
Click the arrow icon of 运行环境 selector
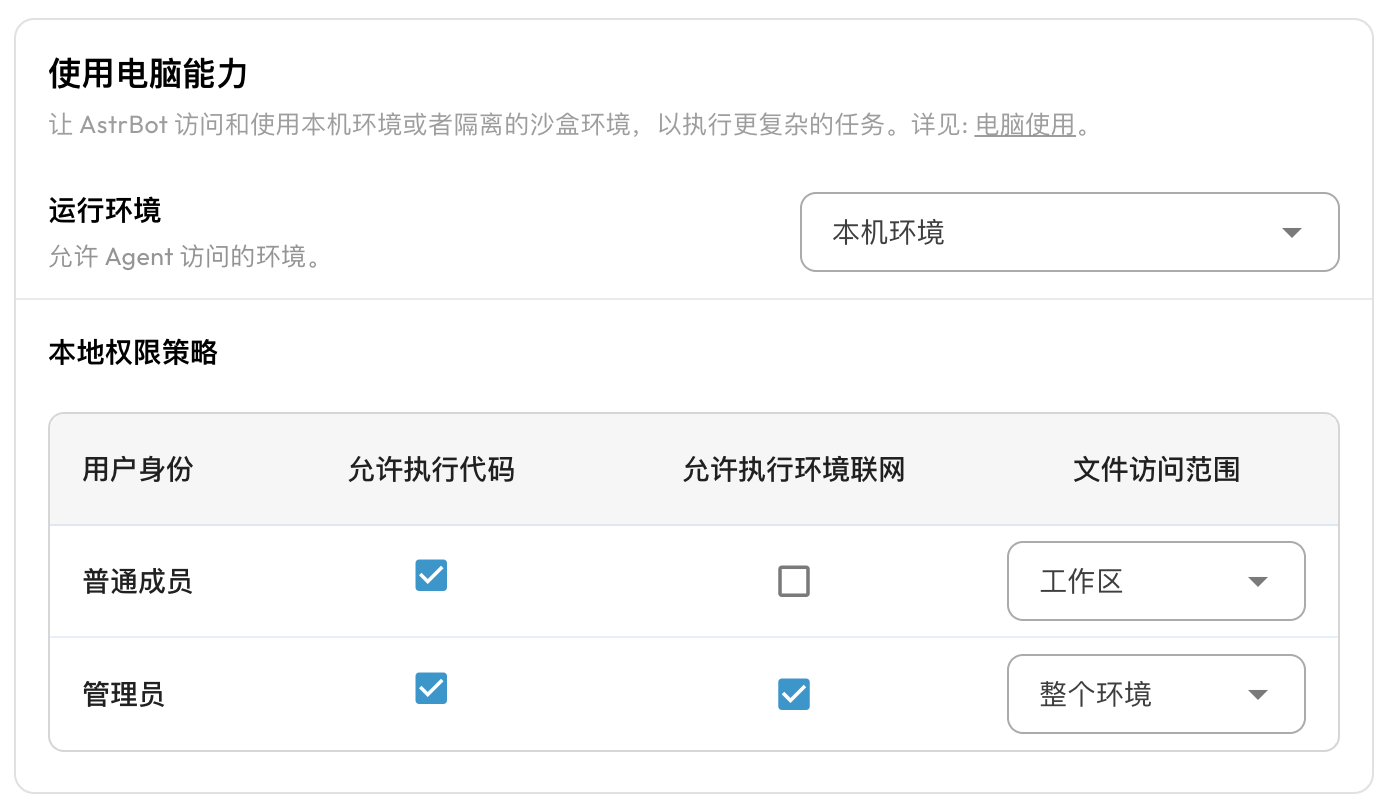(x=1291, y=232)
